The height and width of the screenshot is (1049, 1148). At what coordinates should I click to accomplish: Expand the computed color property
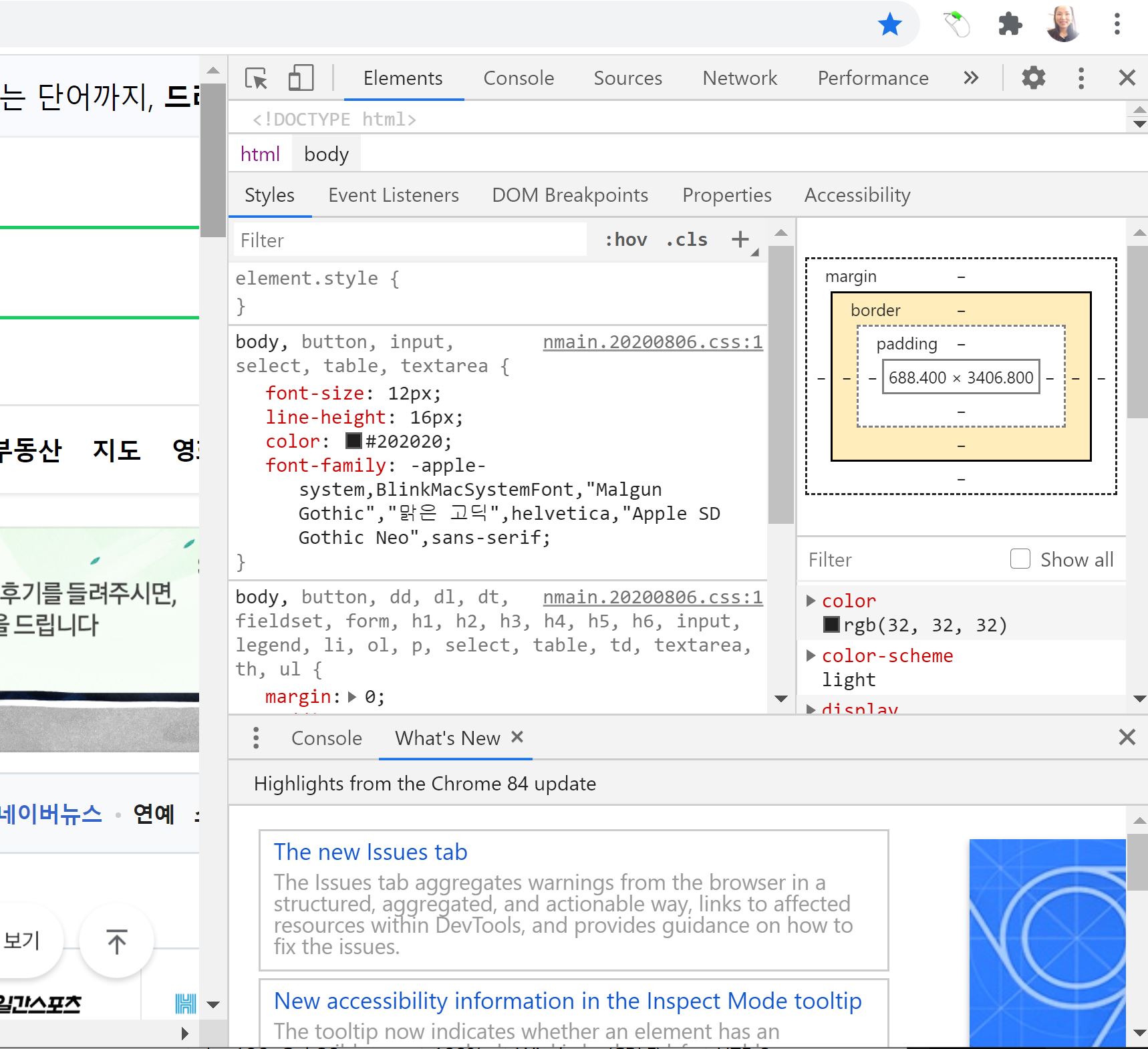pyautogui.click(x=811, y=601)
